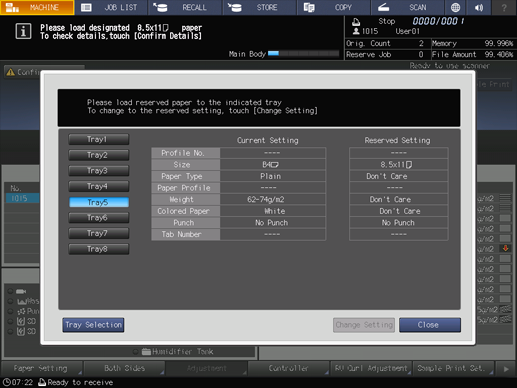Select Tray4 button

tap(99, 186)
